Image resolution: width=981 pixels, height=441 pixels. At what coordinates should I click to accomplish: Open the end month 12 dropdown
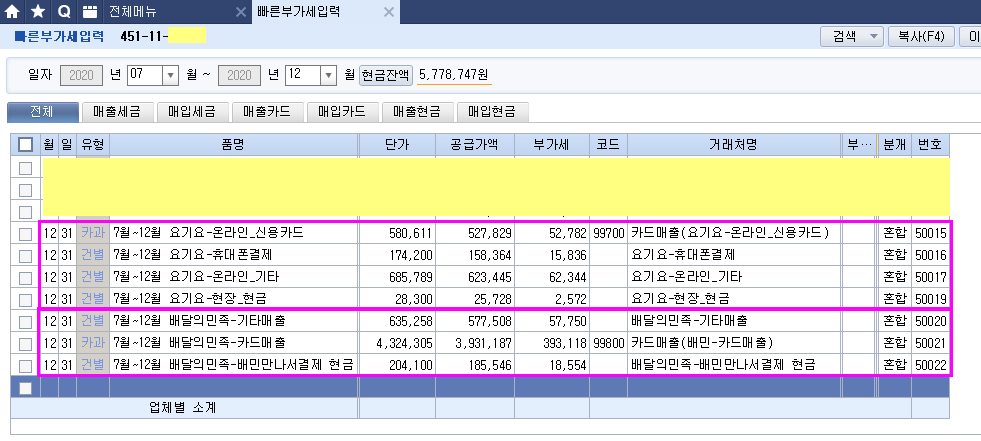328,75
